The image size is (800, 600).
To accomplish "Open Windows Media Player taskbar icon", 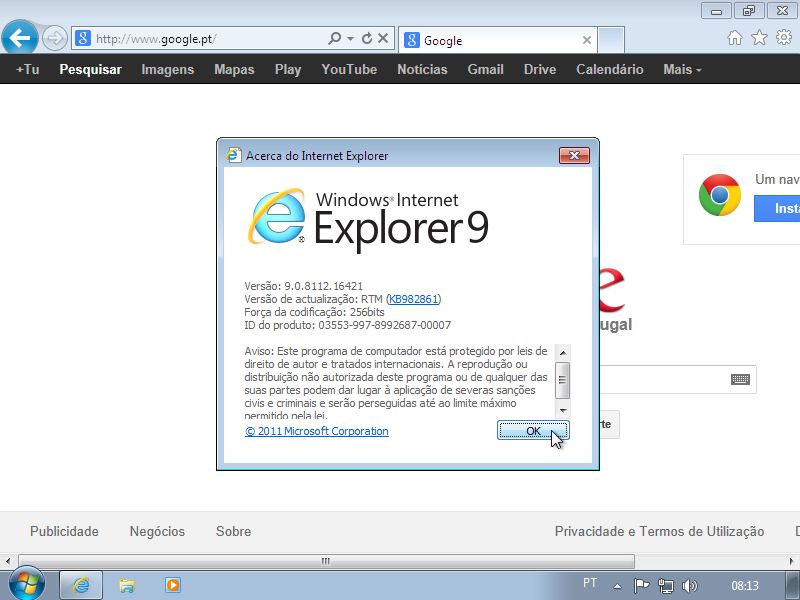I will point(172,585).
